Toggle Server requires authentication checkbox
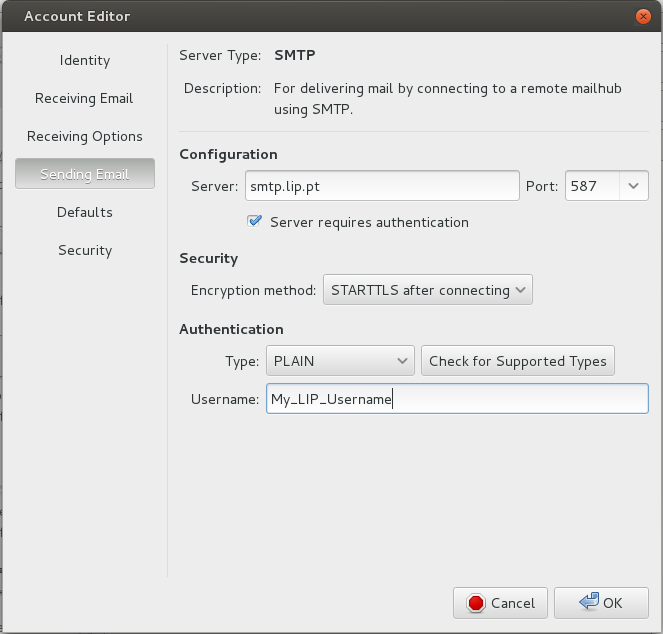 point(254,222)
